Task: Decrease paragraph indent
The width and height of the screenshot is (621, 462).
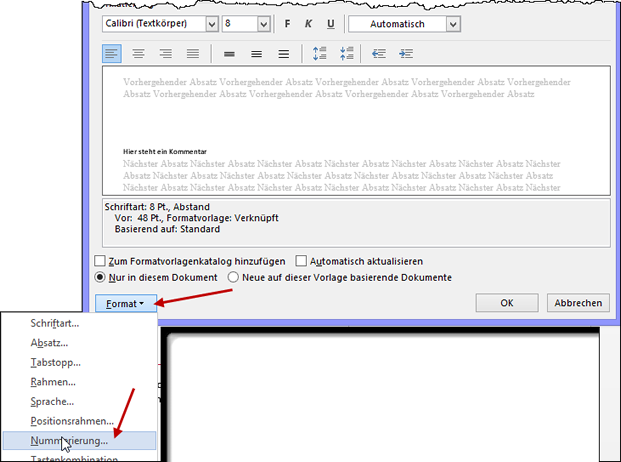Action: 380,53
